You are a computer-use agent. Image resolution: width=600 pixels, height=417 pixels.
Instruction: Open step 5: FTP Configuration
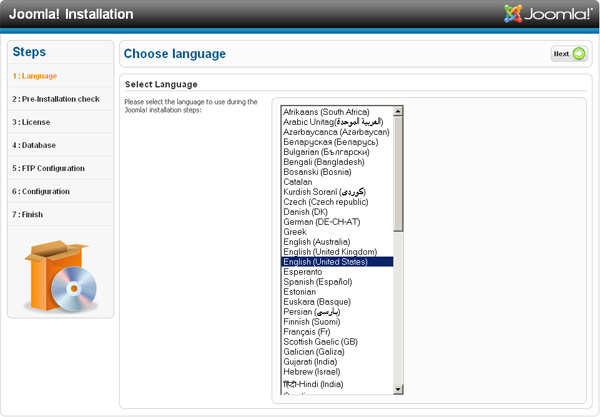[48, 168]
